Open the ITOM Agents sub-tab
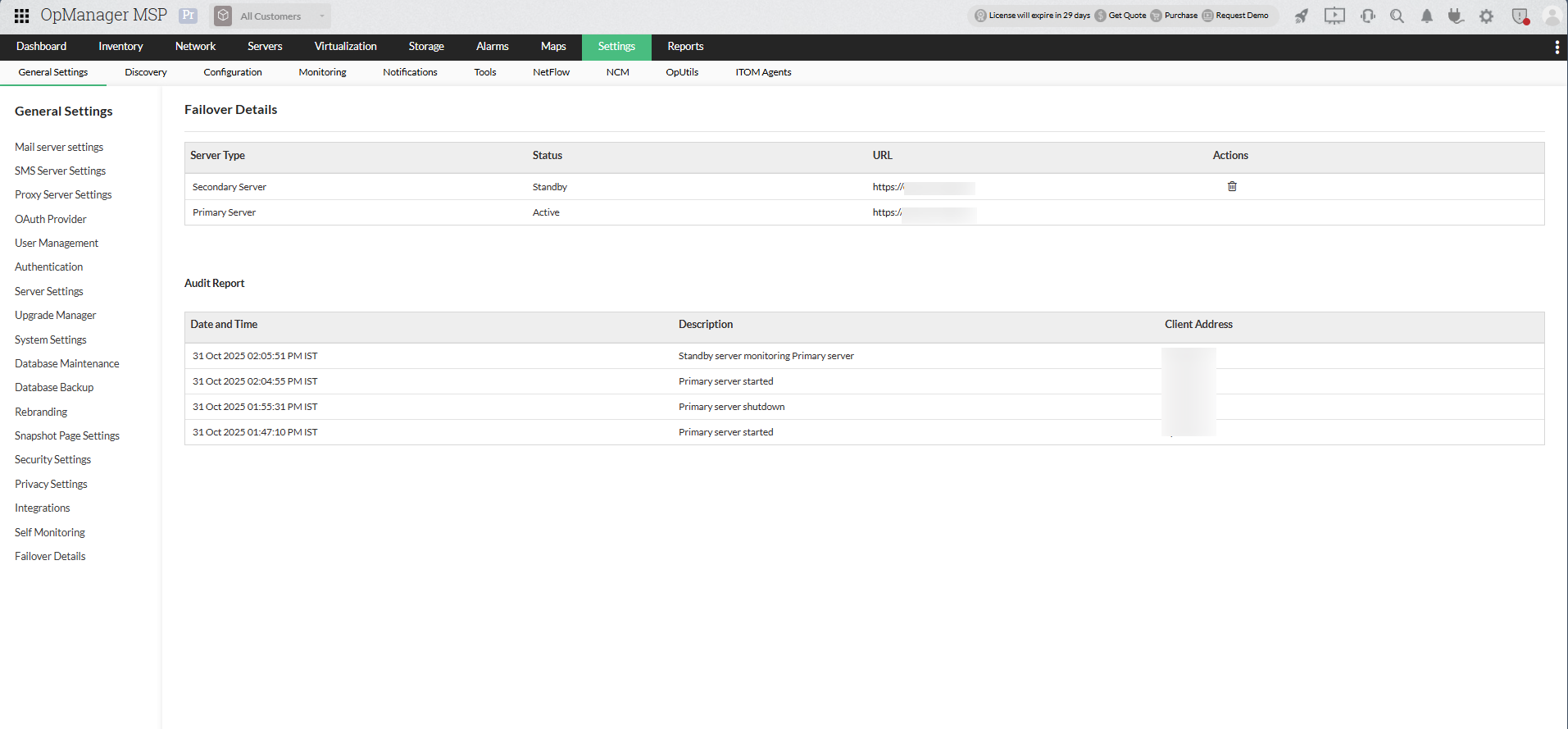This screenshot has width=1568, height=729. click(x=763, y=72)
